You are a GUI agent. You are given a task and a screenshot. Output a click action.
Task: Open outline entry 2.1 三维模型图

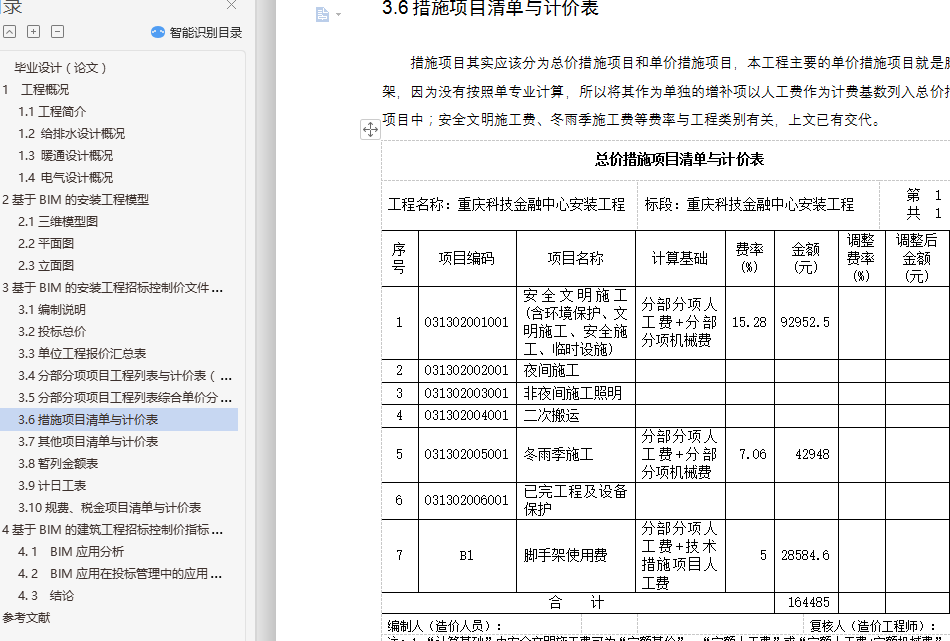coord(58,221)
